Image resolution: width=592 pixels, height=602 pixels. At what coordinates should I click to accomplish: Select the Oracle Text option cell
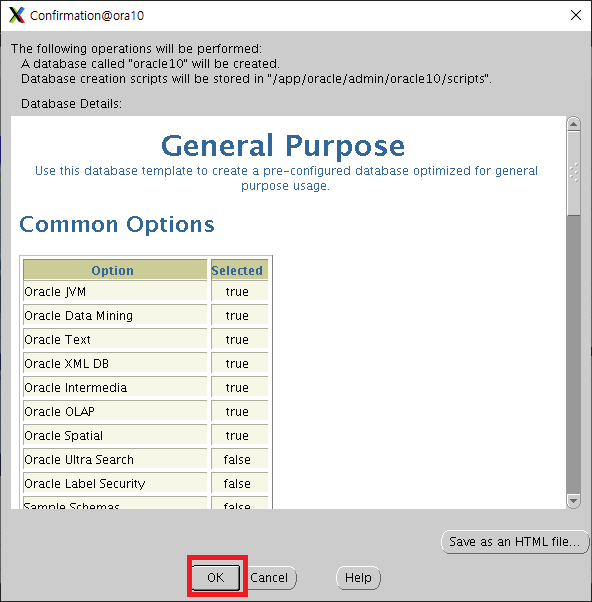pos(115,339)
